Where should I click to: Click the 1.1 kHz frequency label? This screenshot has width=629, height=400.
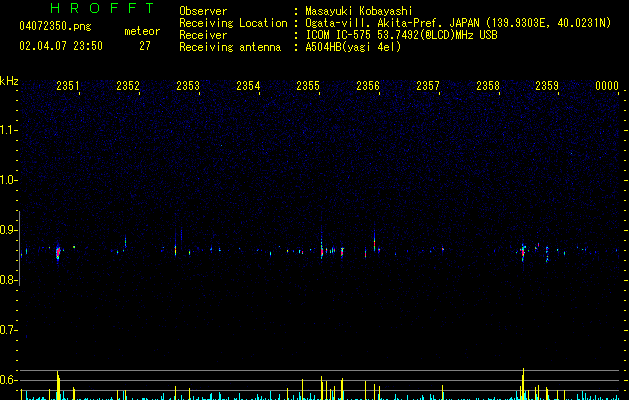click(x=9, y=130)
